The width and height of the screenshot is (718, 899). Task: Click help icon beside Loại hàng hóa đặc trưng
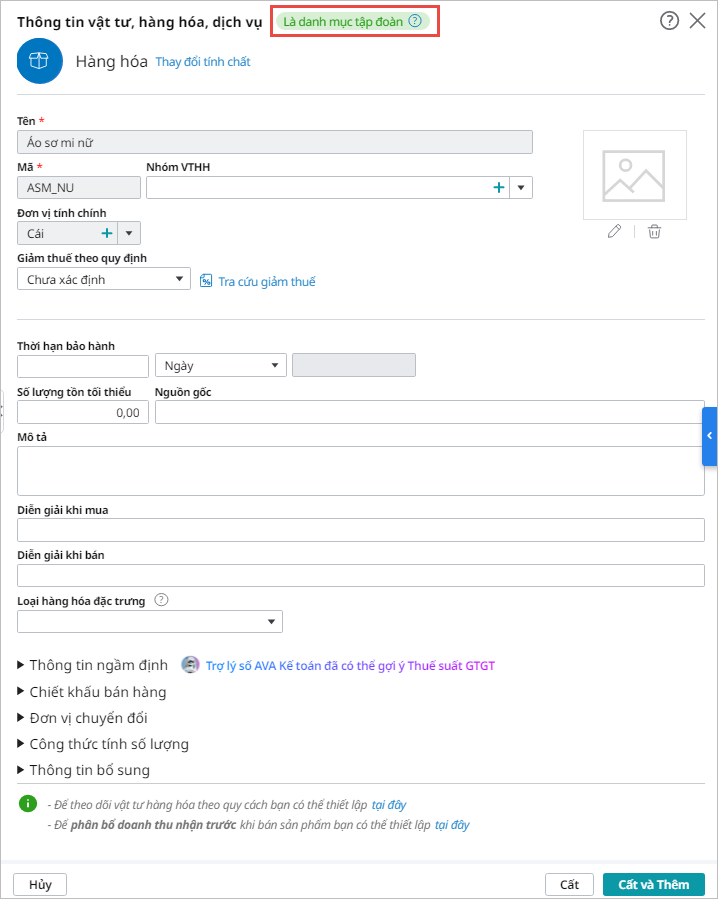(x=161, y=601)
